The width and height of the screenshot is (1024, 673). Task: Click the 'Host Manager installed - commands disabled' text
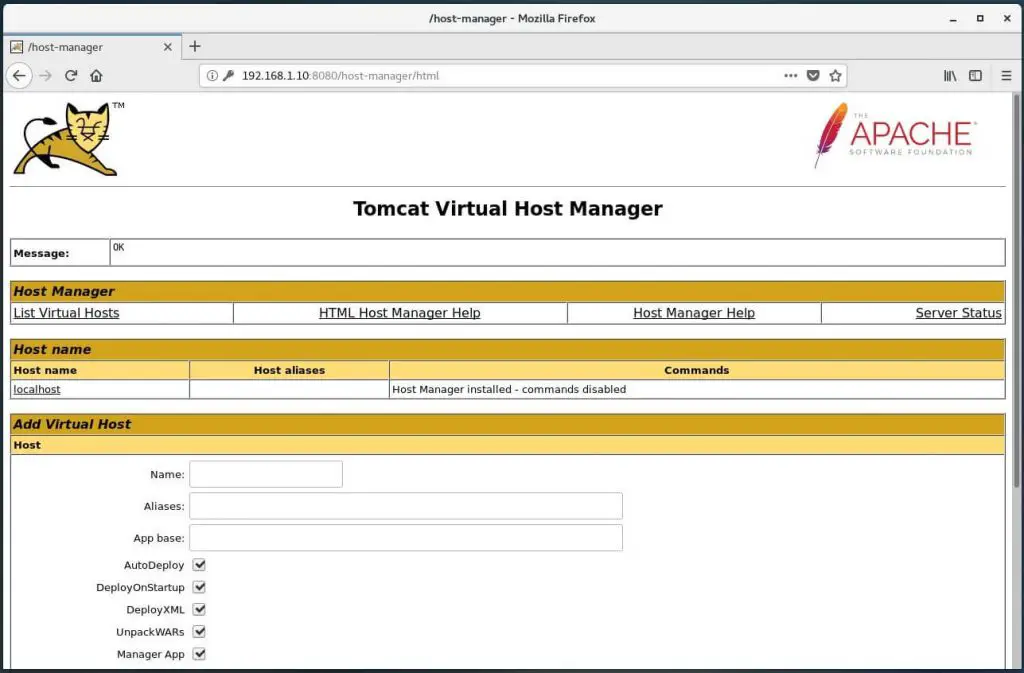(509, 389)
